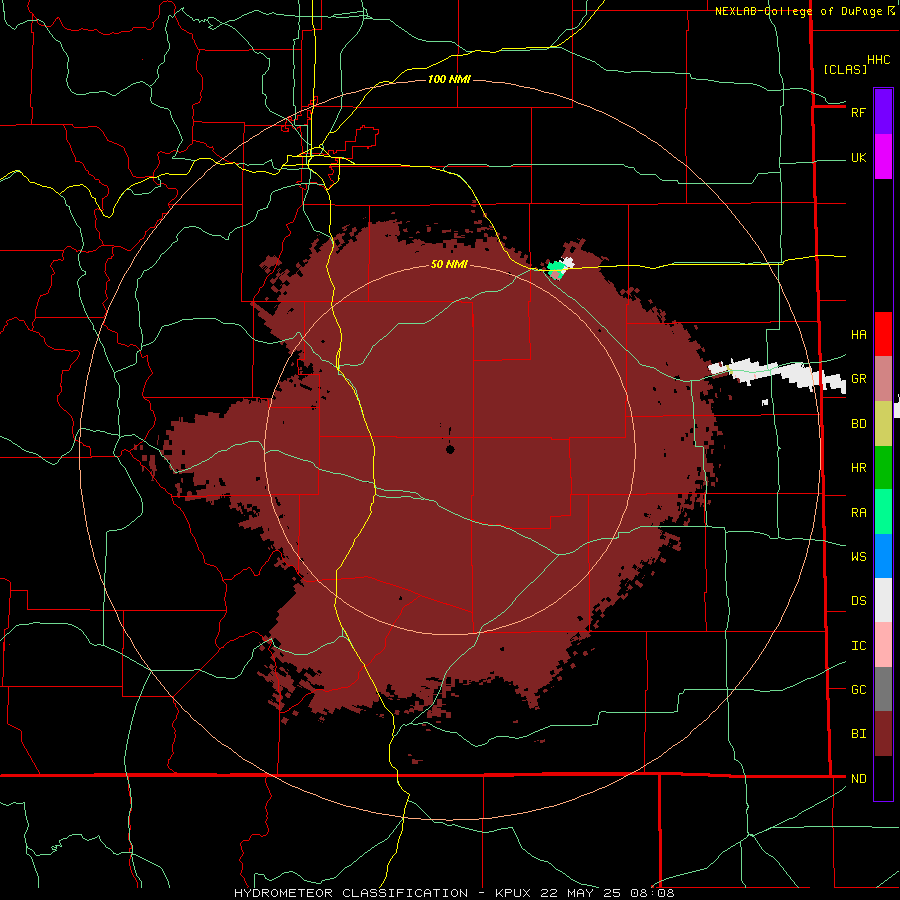Screen dimensions: 900x900
Task: Click the 'BI' legend label text
Action: coord(858,734)
